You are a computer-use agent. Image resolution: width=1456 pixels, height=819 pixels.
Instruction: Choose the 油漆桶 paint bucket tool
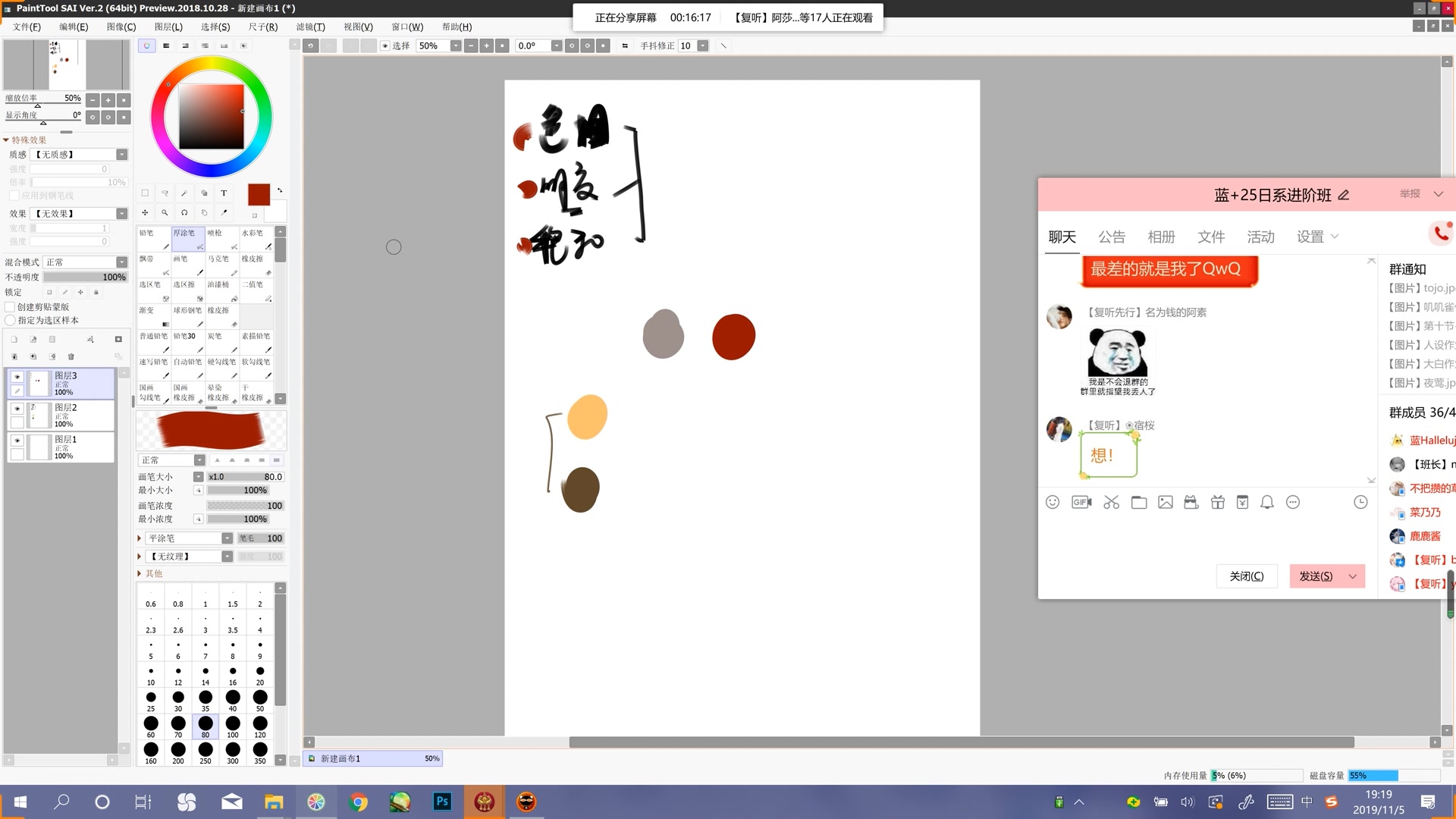click(x=222, y=290)
